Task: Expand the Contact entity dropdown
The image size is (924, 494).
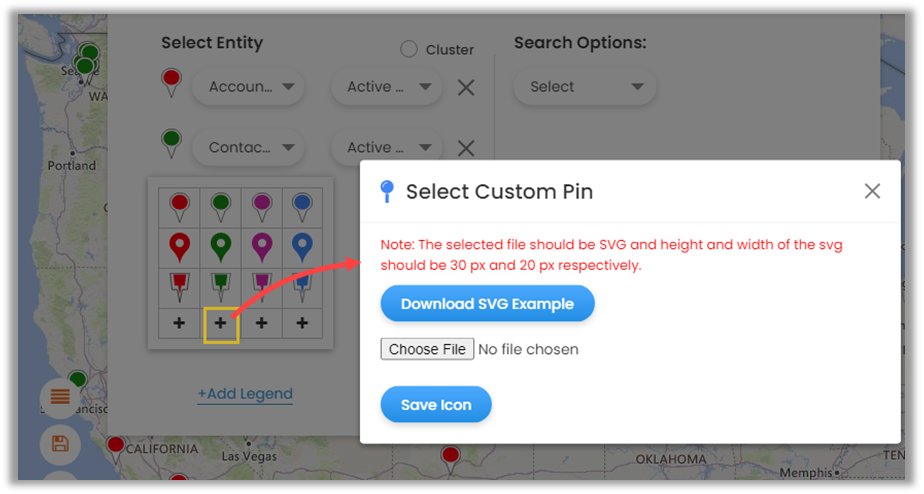Action: coord(248,148)
